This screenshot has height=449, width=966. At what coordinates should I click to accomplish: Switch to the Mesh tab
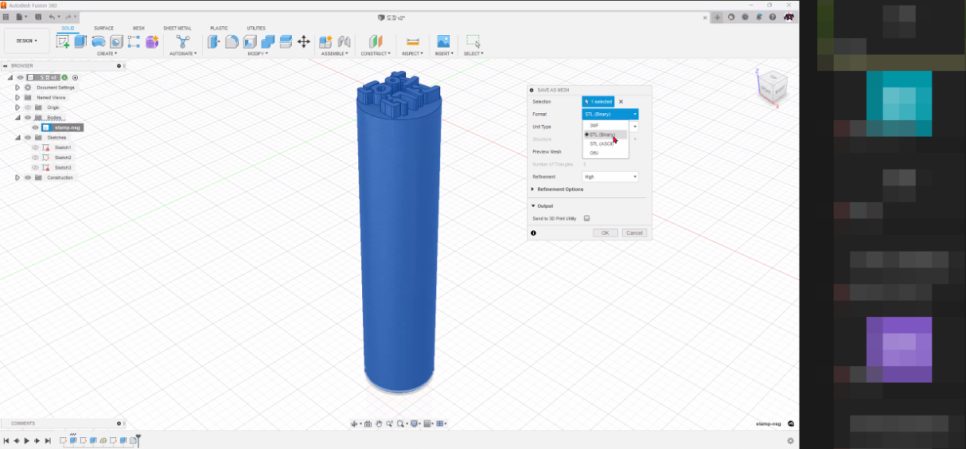coord(139,28)
